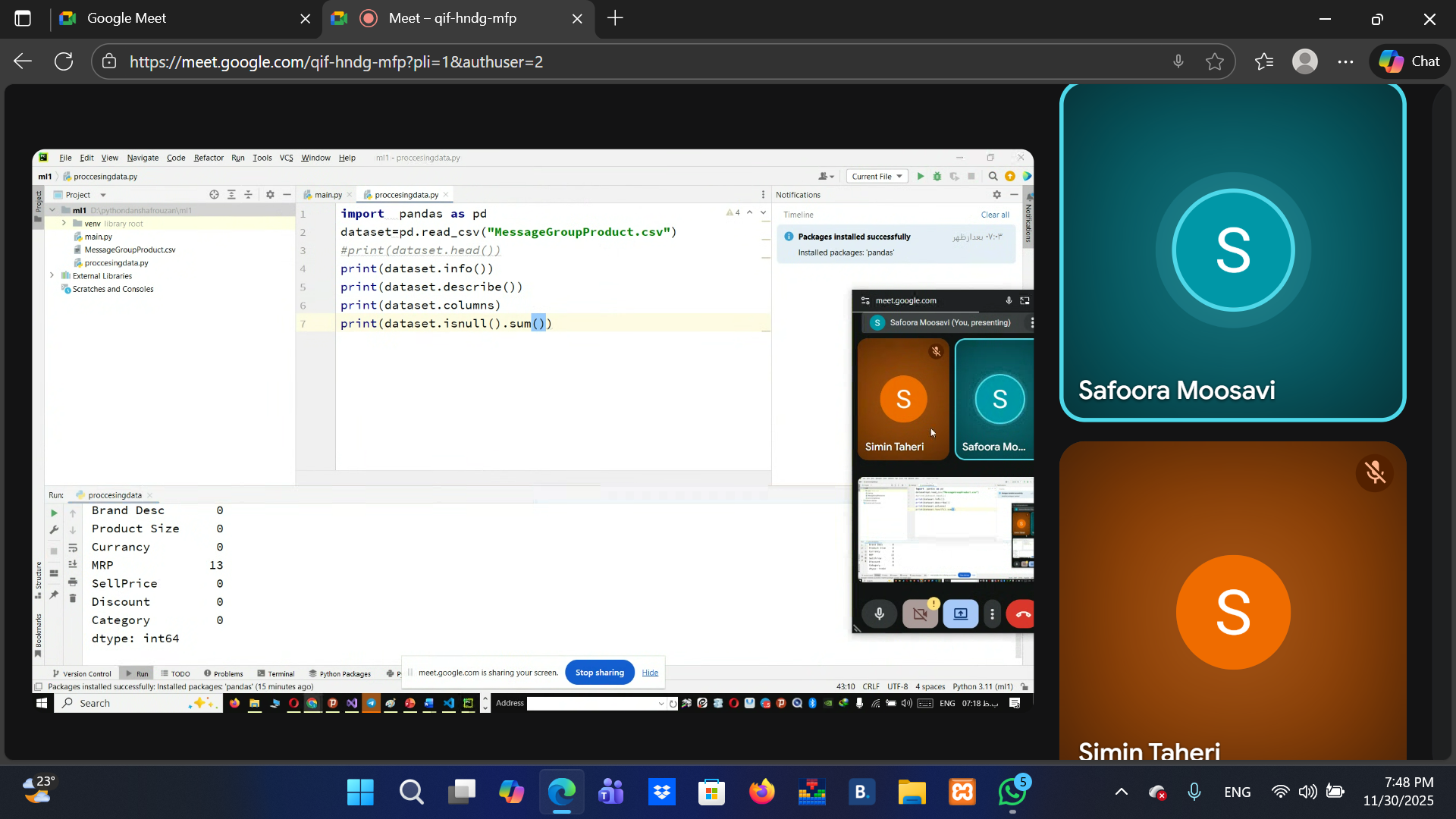Expand External Libraries node
1456x819 pixels.
52,276
